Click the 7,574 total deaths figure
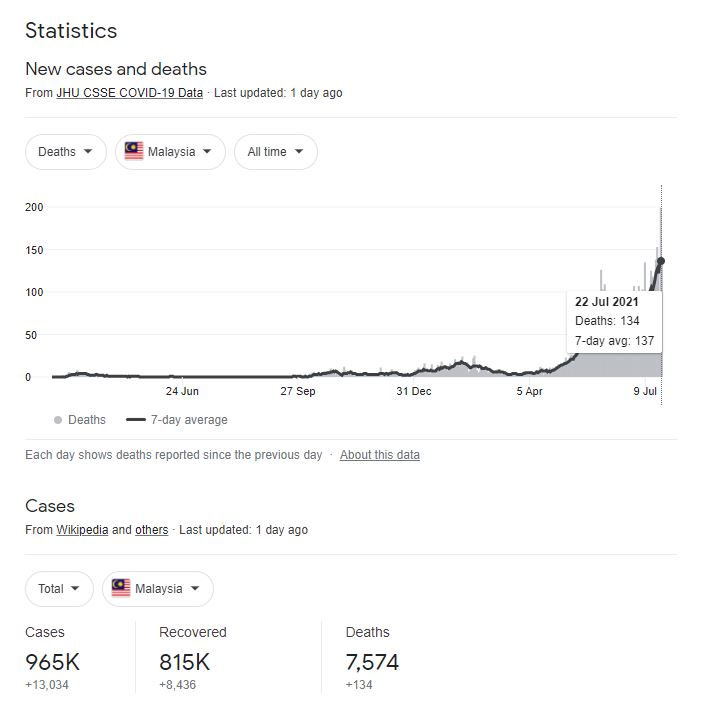 [x=372, y=662]
